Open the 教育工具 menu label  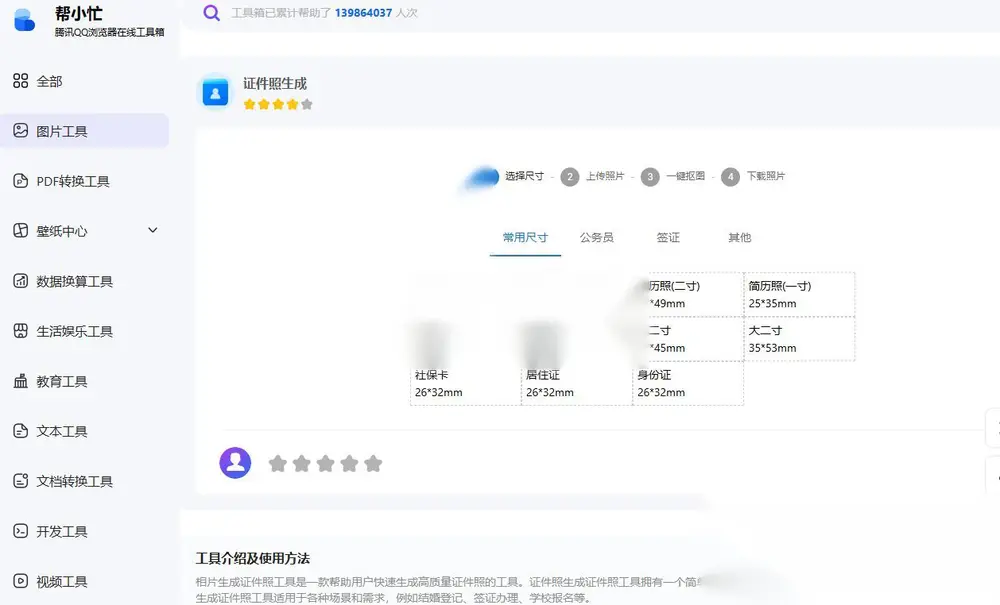tap(62, 382)
